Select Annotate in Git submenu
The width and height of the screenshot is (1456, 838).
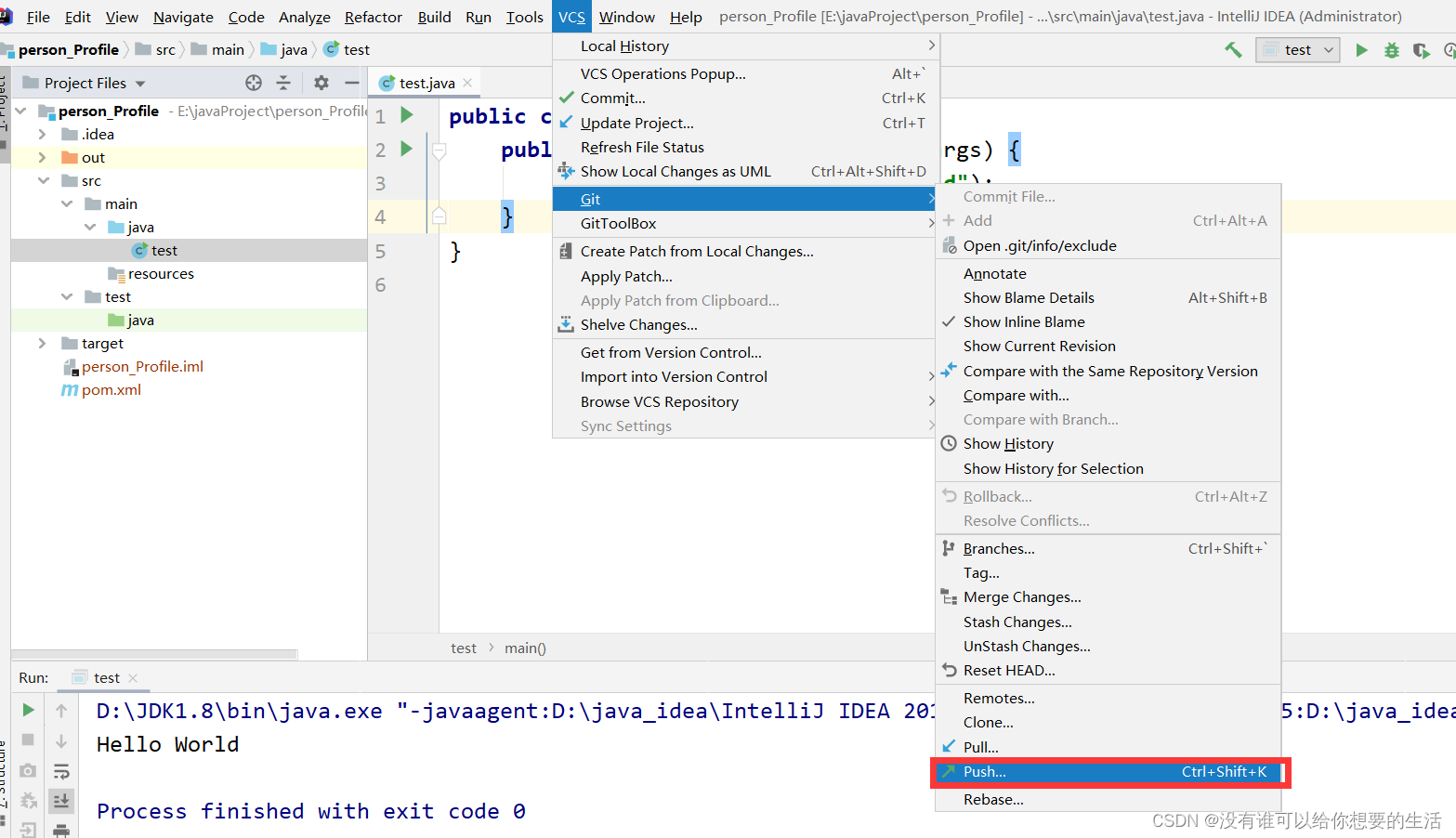click(1108, 274)
